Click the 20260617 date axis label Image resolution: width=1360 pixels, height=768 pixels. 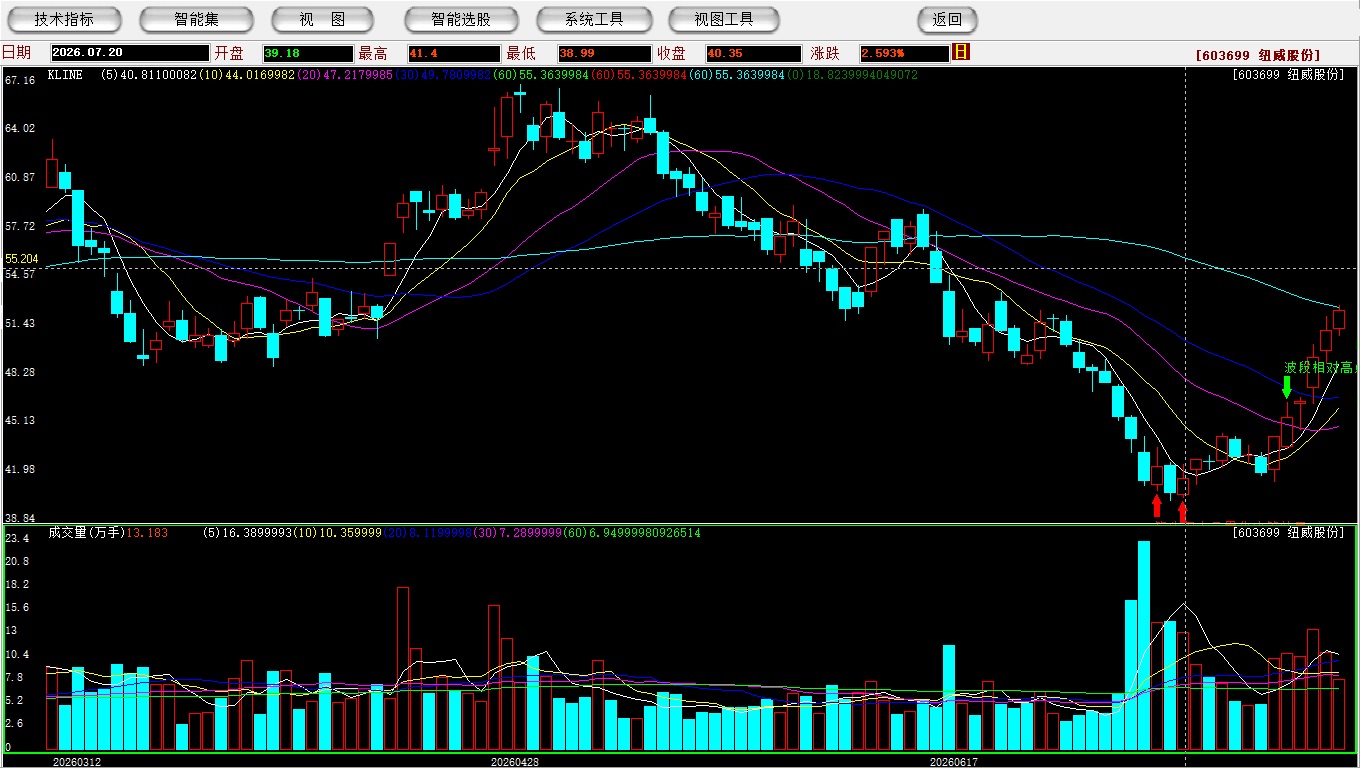click(953, 762)
